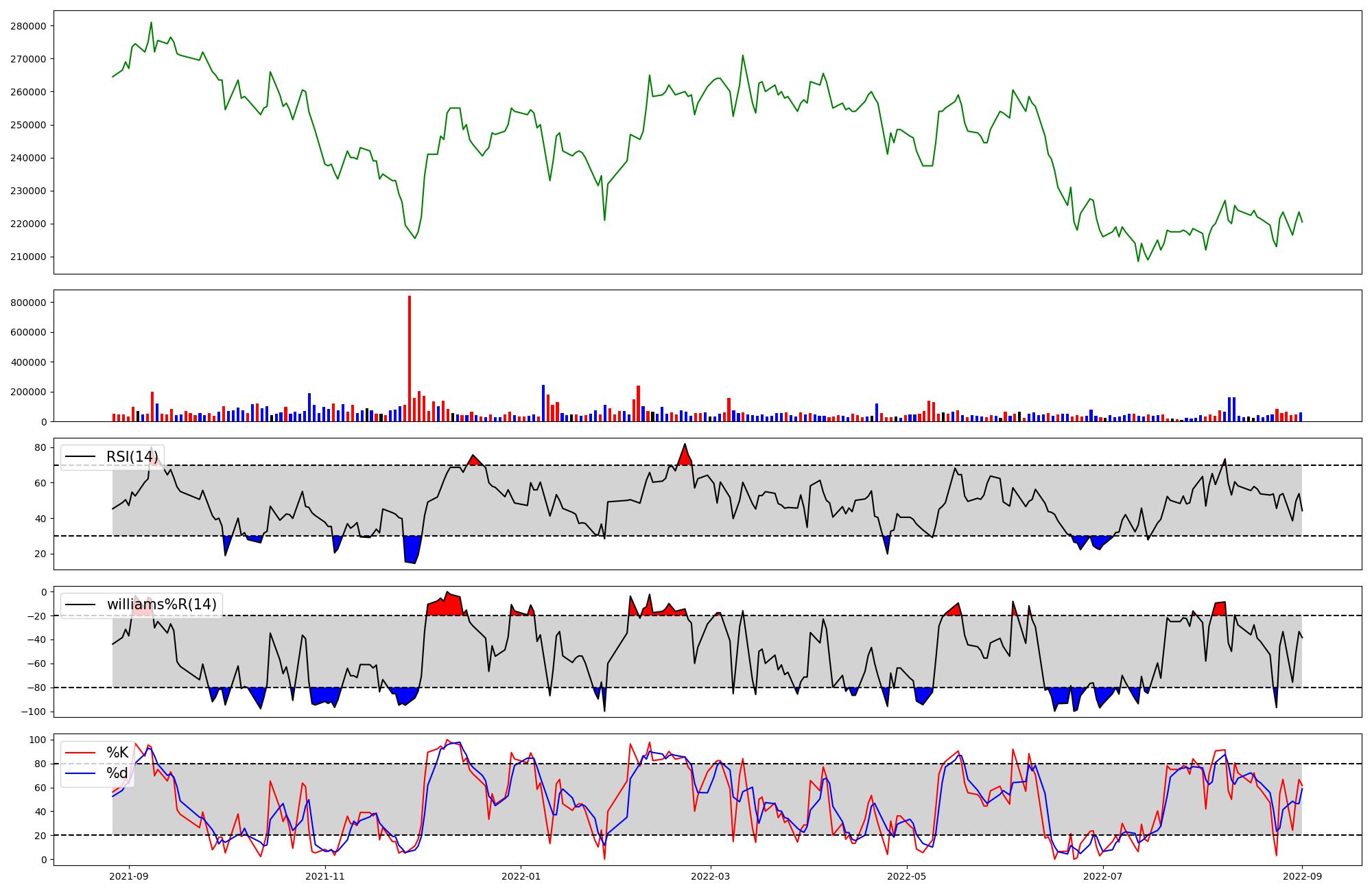Click the tallest red volume bar
The height and width of the screenshot is (892, 1372).
[x=410, y=357]
